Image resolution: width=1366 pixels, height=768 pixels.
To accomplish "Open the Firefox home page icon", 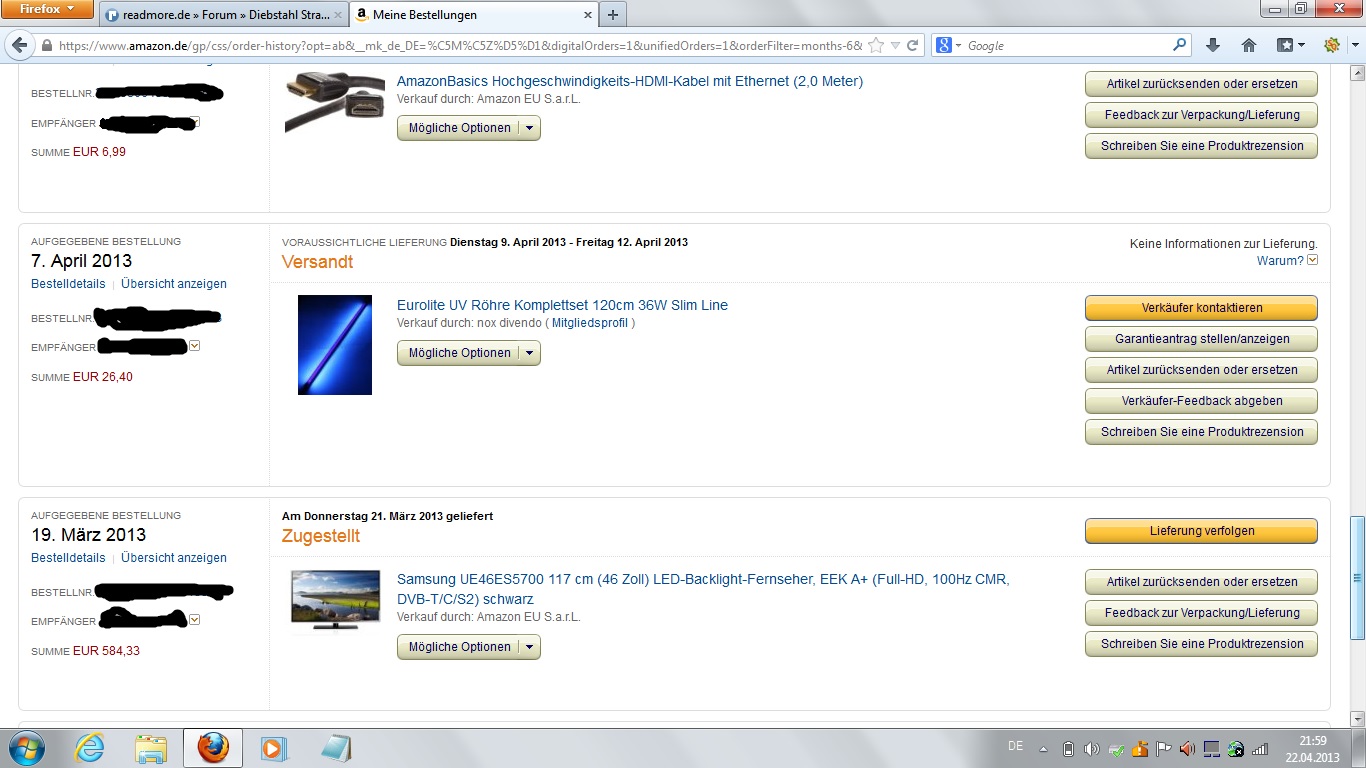I will tap(1248, 45).
